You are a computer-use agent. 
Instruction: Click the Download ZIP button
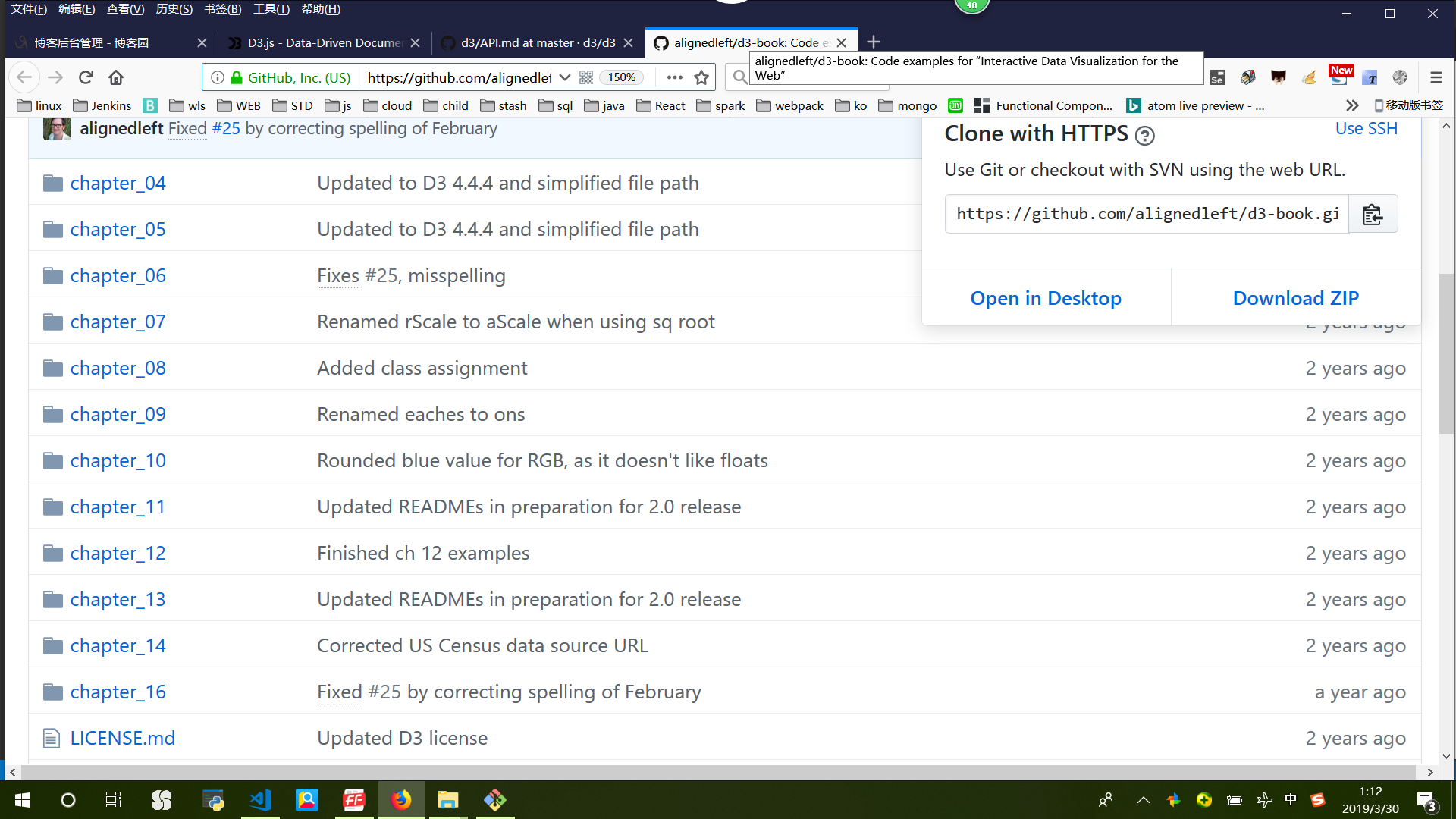click(x=1295, y=298)
